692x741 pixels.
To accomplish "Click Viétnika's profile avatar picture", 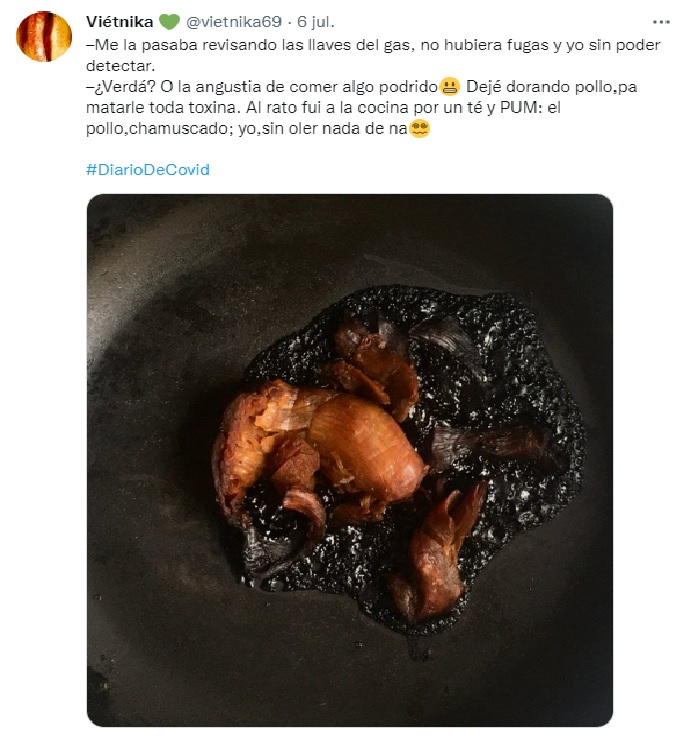I will pyautogui.click(x=44, y=37).
